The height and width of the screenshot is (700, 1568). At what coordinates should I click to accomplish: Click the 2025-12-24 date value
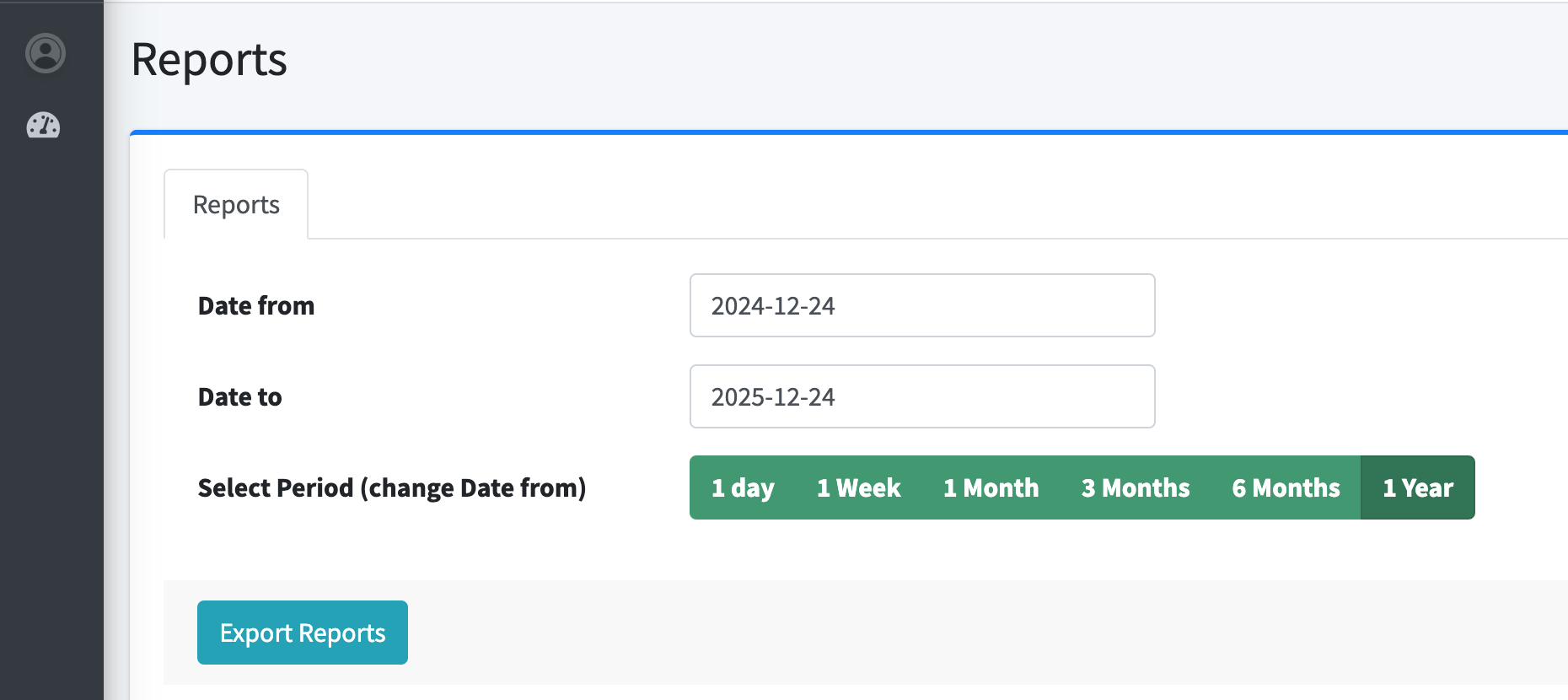[773, 396]
